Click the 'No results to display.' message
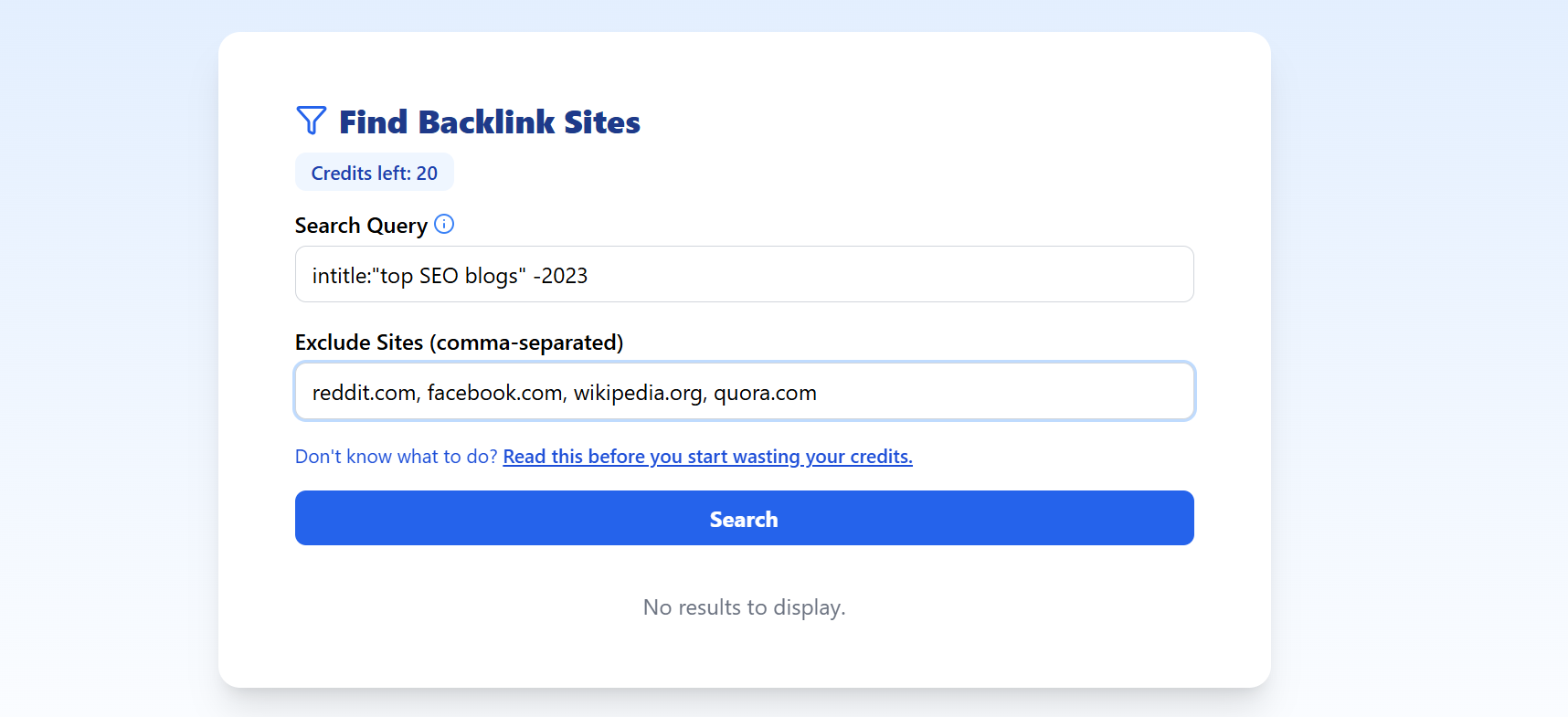 [744, 607]
